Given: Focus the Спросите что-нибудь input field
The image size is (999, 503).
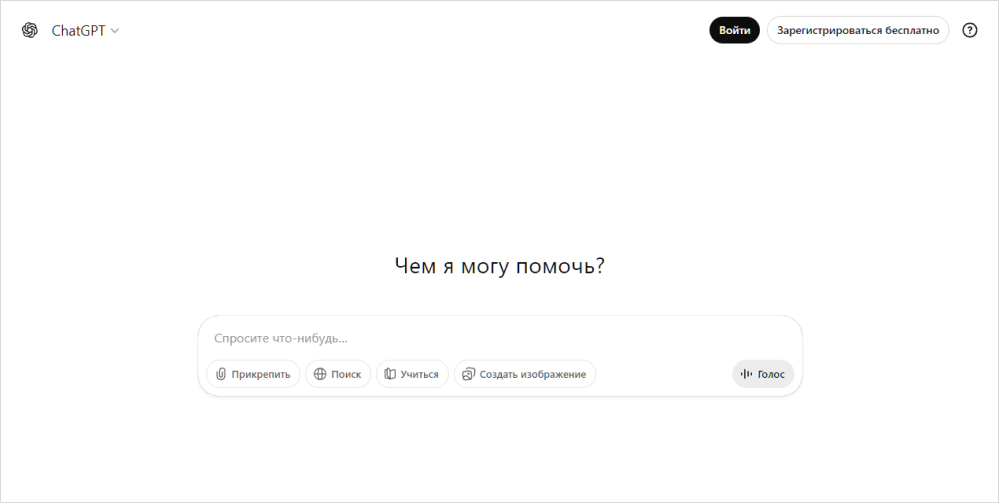Looking at the screenshot, I should pyautogui.click(x=500, y=338).
